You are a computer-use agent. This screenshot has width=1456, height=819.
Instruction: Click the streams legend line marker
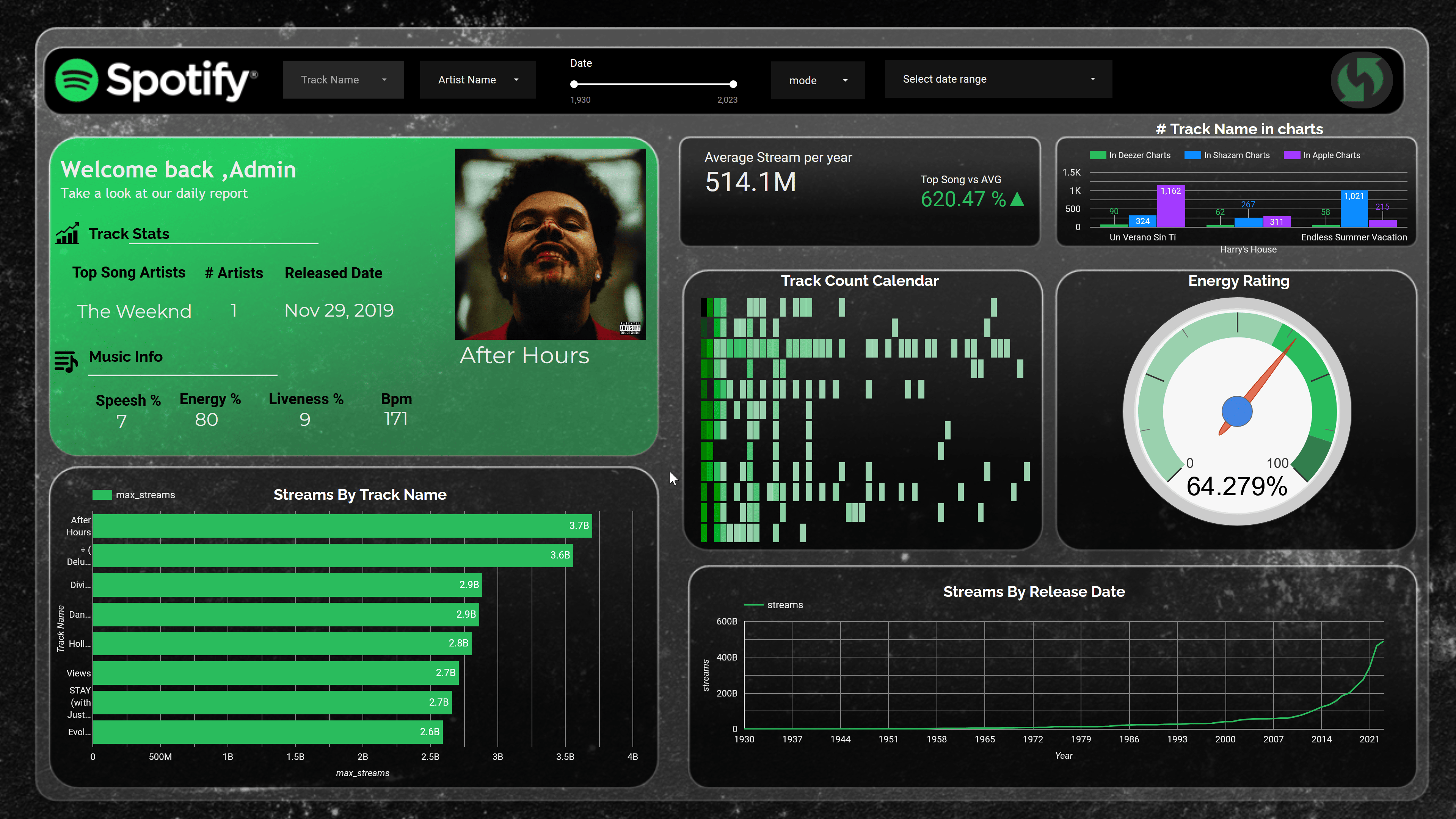[x=753, y=606]
